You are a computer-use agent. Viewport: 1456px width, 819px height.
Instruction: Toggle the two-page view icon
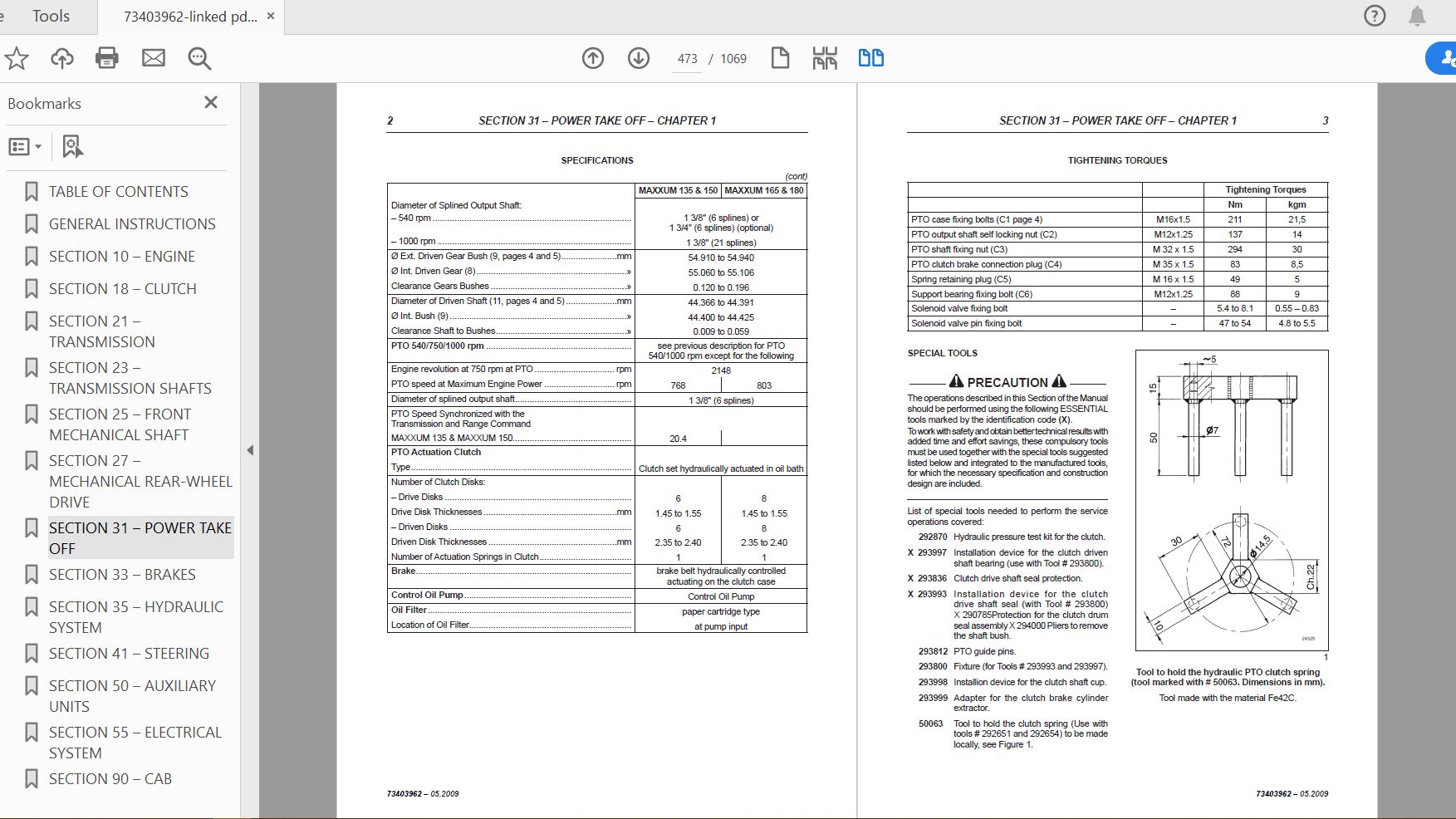[x=871, y=58]
